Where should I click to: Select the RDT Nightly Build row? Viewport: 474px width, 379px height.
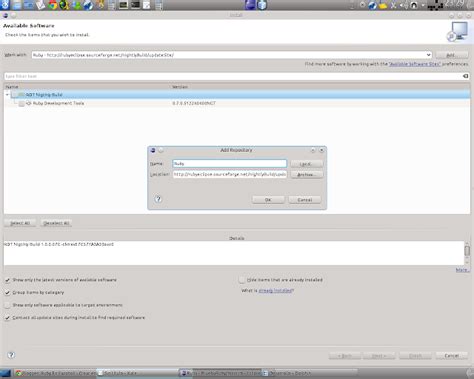pos(237,95)
